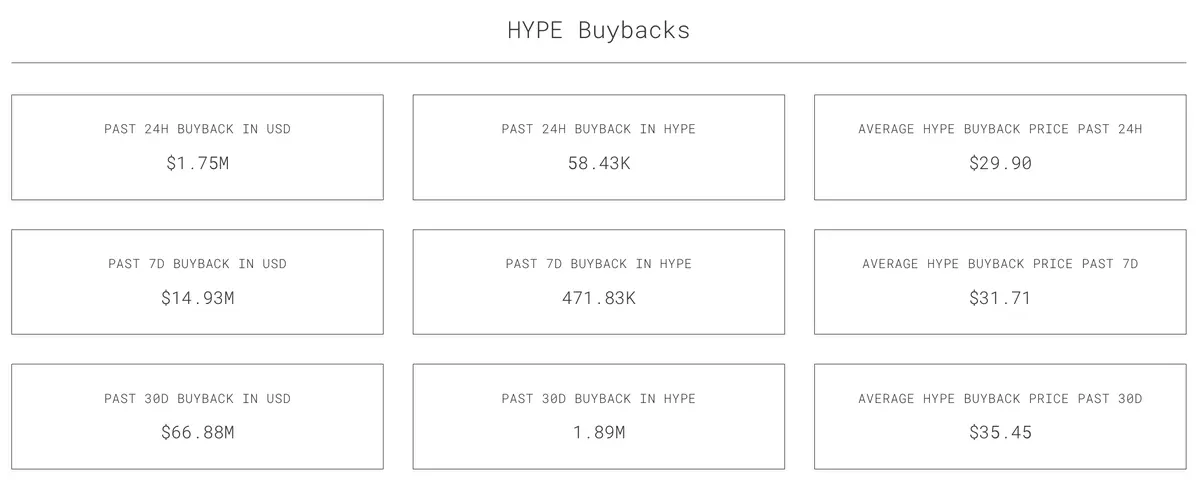
Task: Open the Past 30D Buyback in HYPE card
Action: [599, 416]
